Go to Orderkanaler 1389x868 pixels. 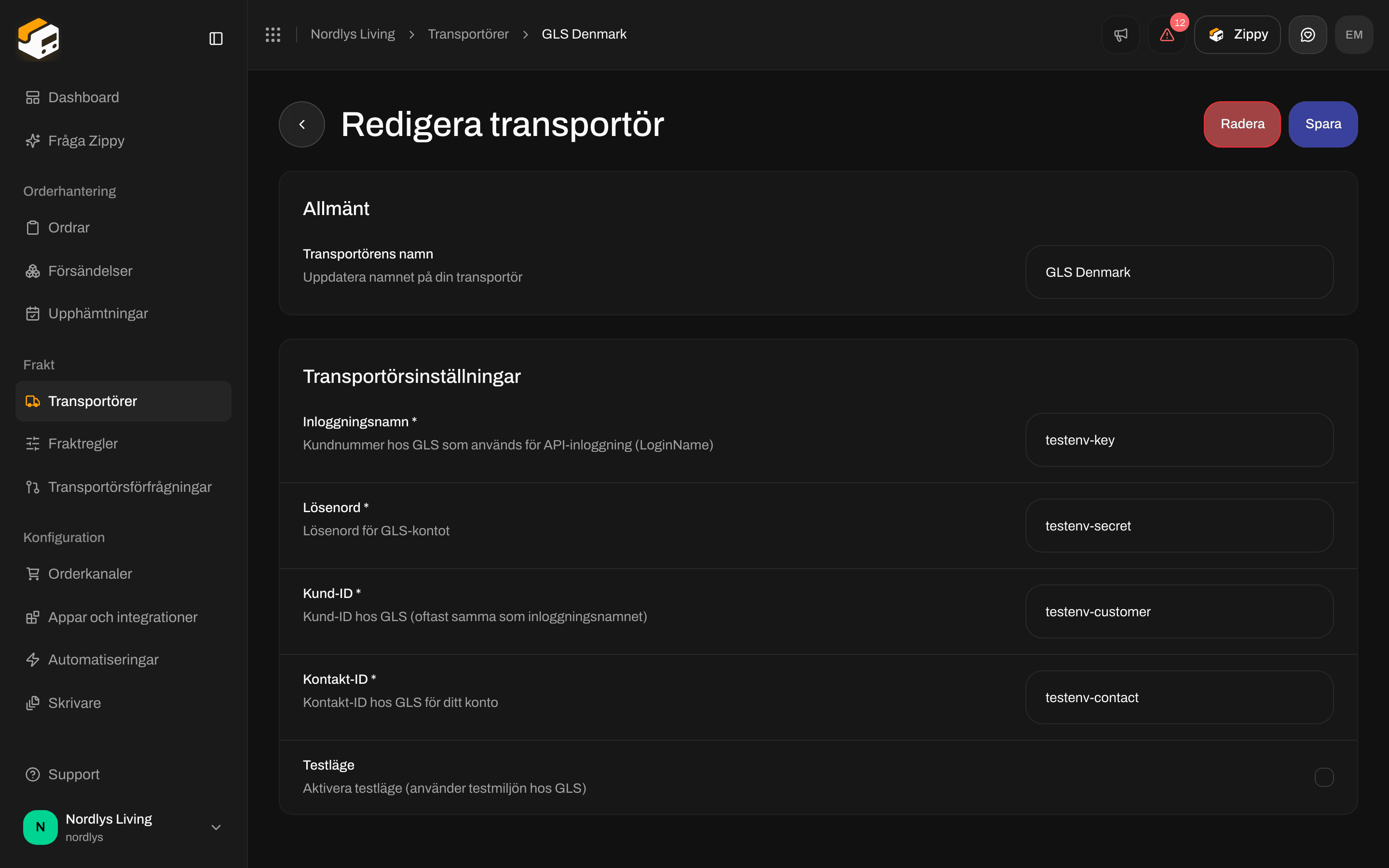point(123,574)
